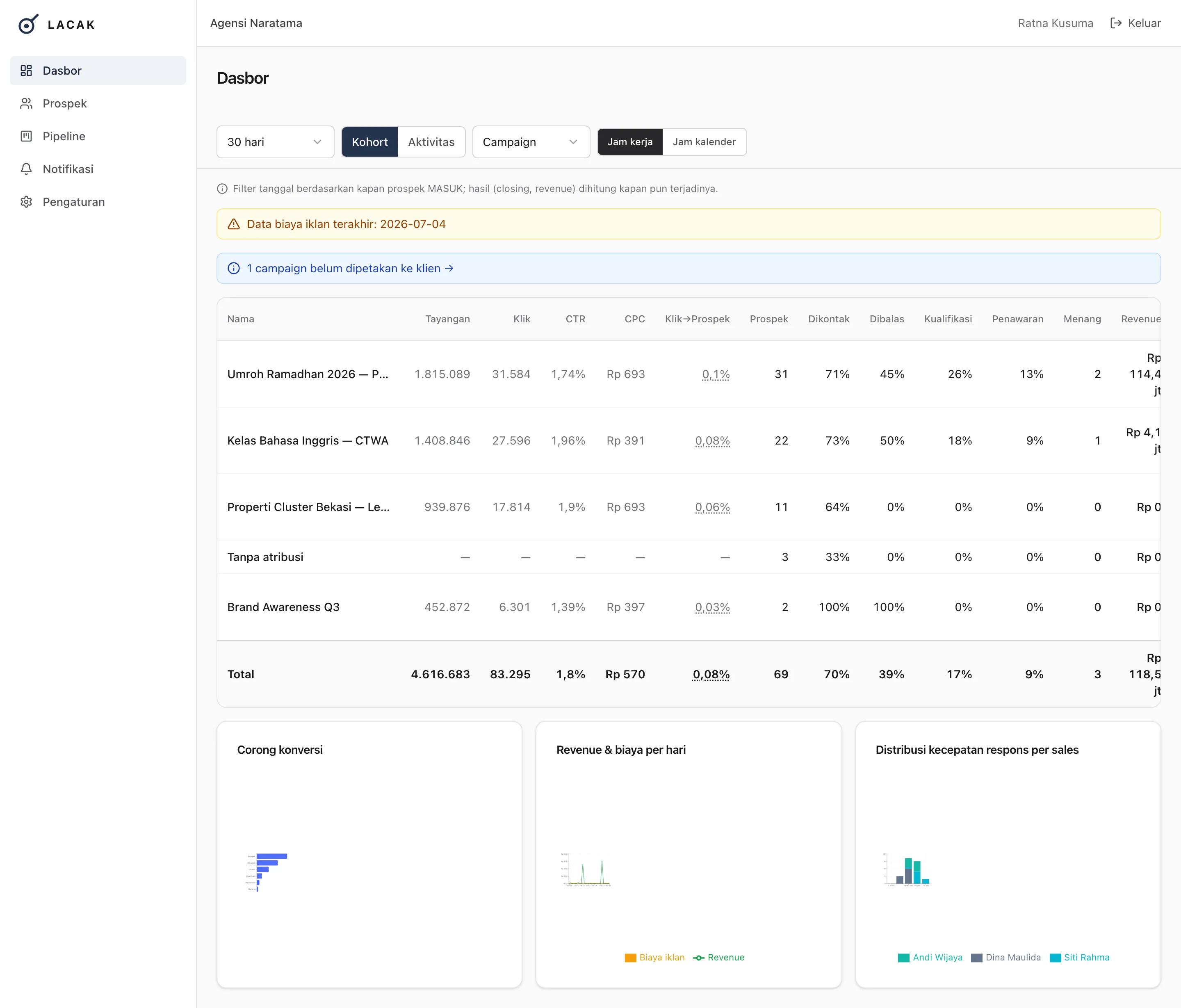Switch to Aktivitas view
1181x1008 pixels.
[x=431, y=142]
